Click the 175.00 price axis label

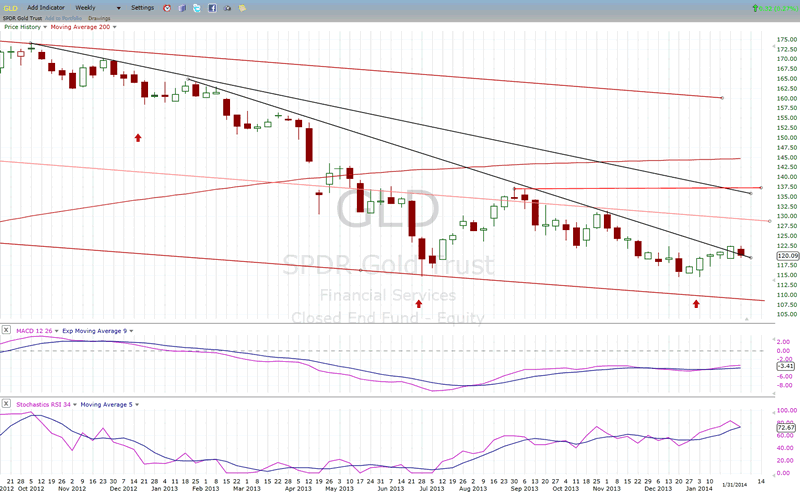pos(787,39)
